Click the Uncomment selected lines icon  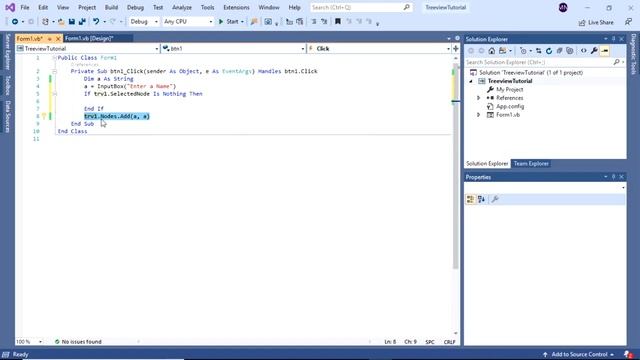324,22
